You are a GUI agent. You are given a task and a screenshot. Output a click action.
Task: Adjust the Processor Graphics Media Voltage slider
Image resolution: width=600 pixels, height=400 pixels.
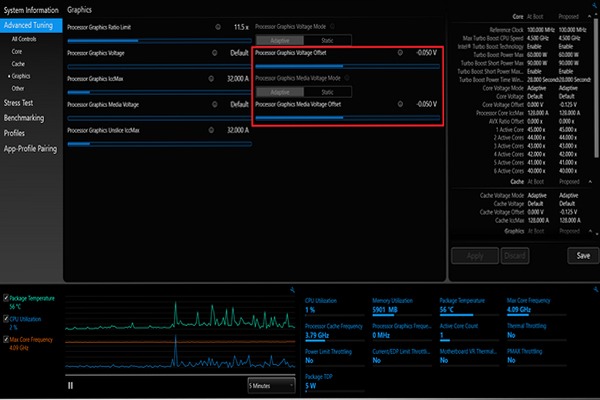pyautogui.click(x=160, y=118)
